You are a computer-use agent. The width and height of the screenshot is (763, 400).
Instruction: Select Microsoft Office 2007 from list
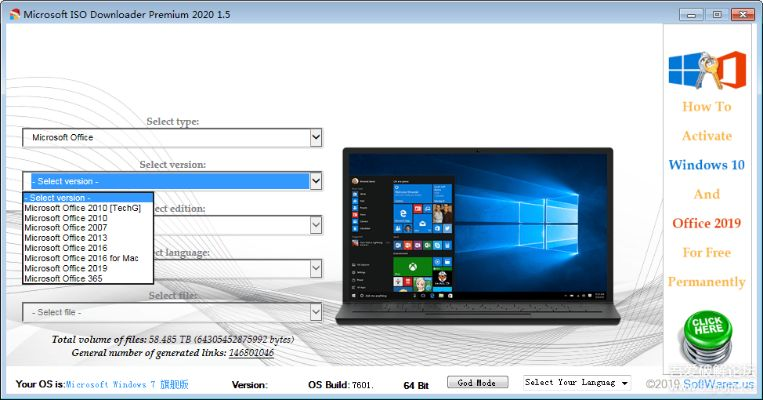(x=88, y=228)
